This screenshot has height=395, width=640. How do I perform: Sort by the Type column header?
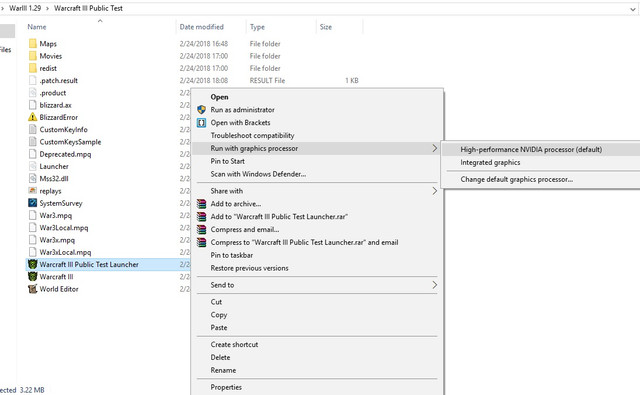257,27
